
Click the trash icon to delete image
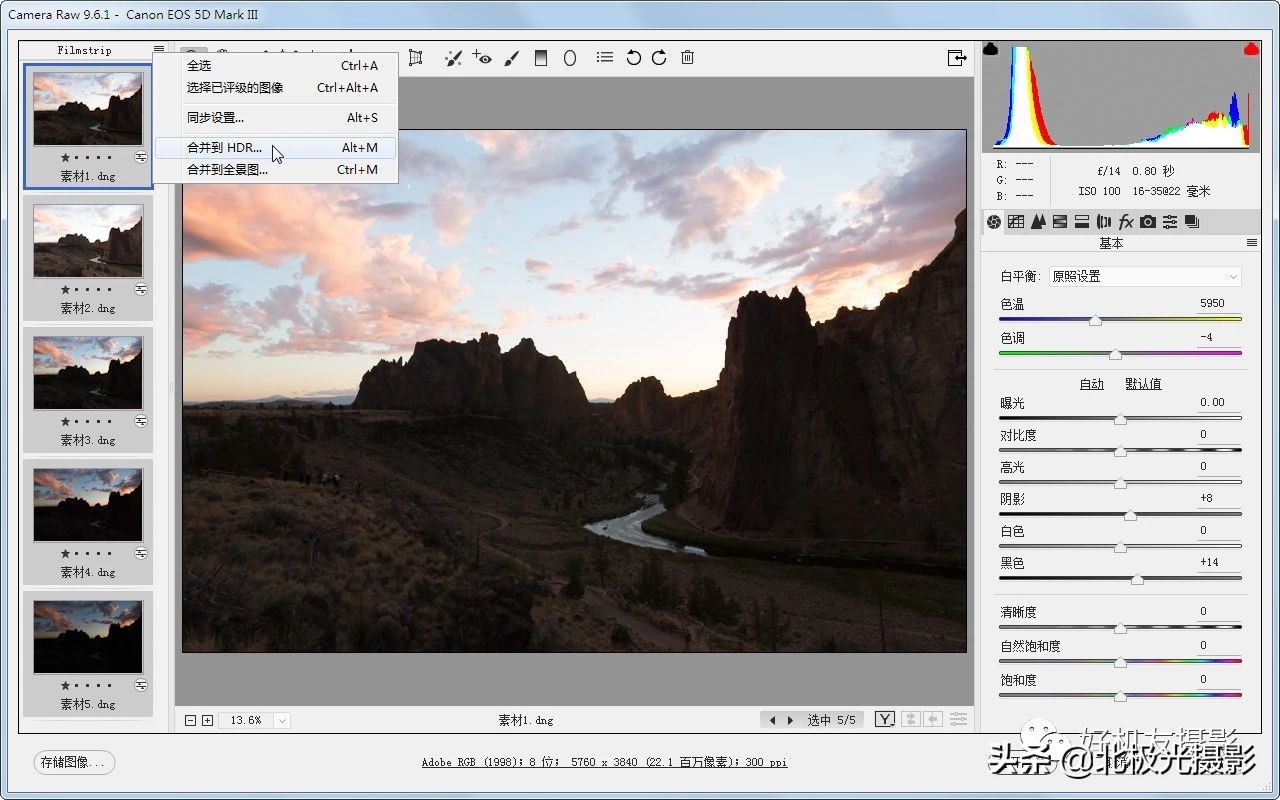click(x=687, y=58)
